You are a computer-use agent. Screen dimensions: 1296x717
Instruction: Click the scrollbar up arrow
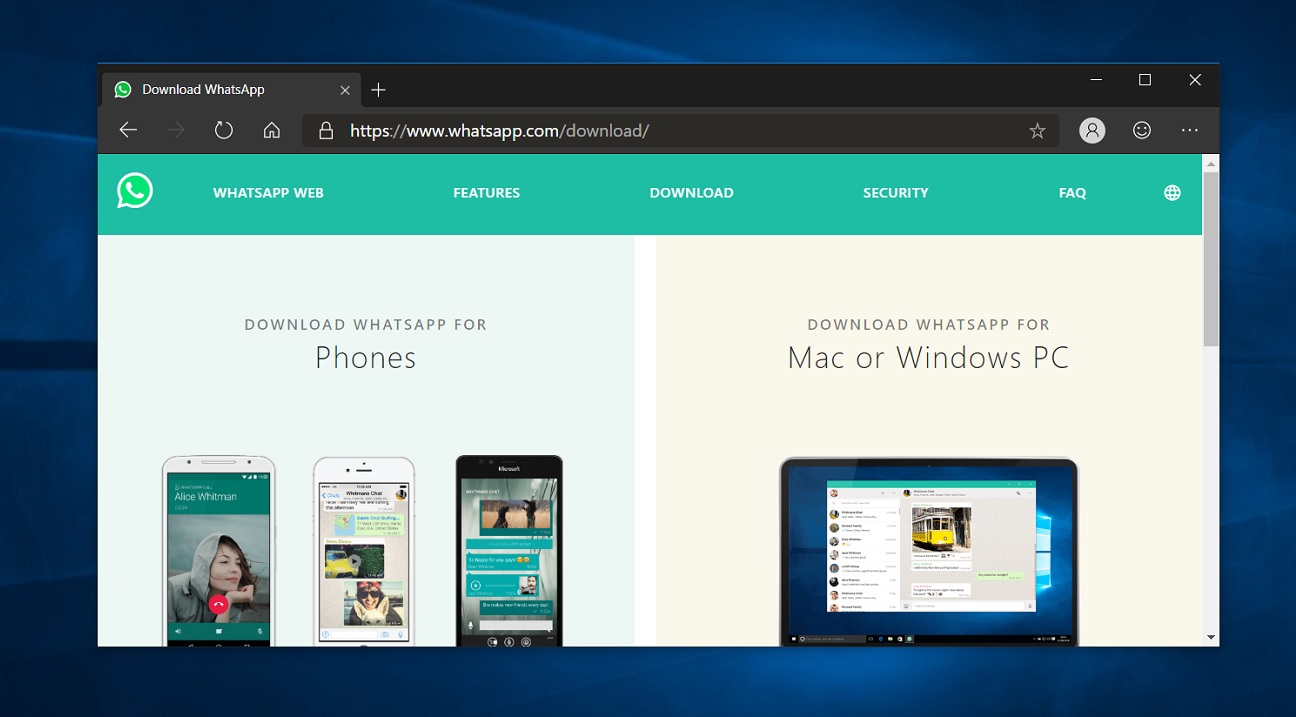tap(1211, 163)
